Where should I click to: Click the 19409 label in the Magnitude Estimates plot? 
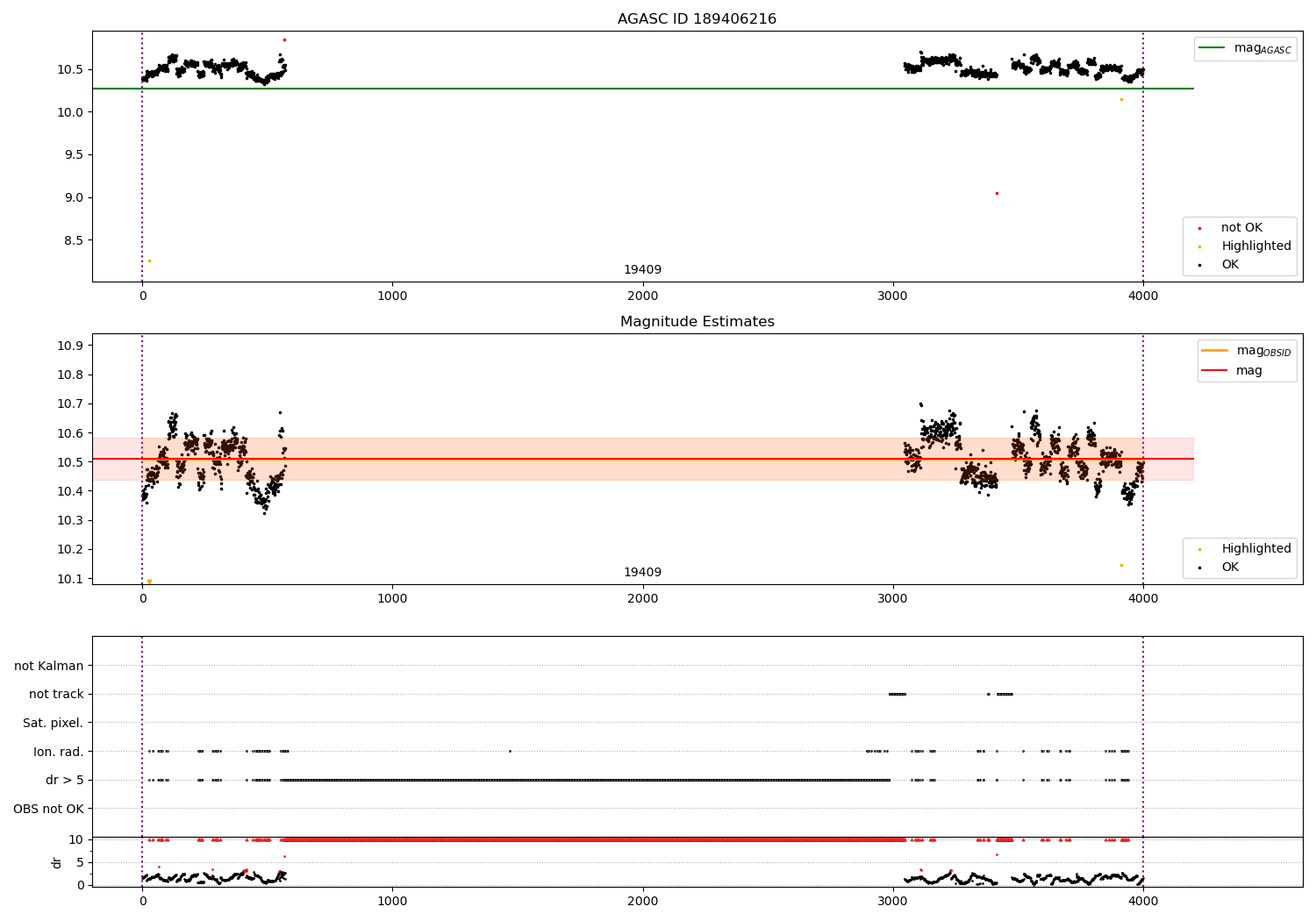tap(642, 573)
